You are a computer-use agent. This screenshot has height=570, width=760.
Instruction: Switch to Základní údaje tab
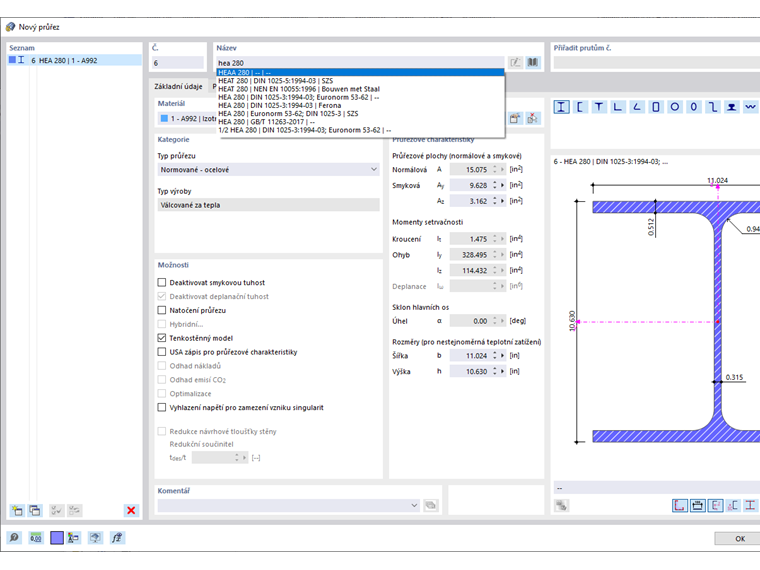(178, 86)
